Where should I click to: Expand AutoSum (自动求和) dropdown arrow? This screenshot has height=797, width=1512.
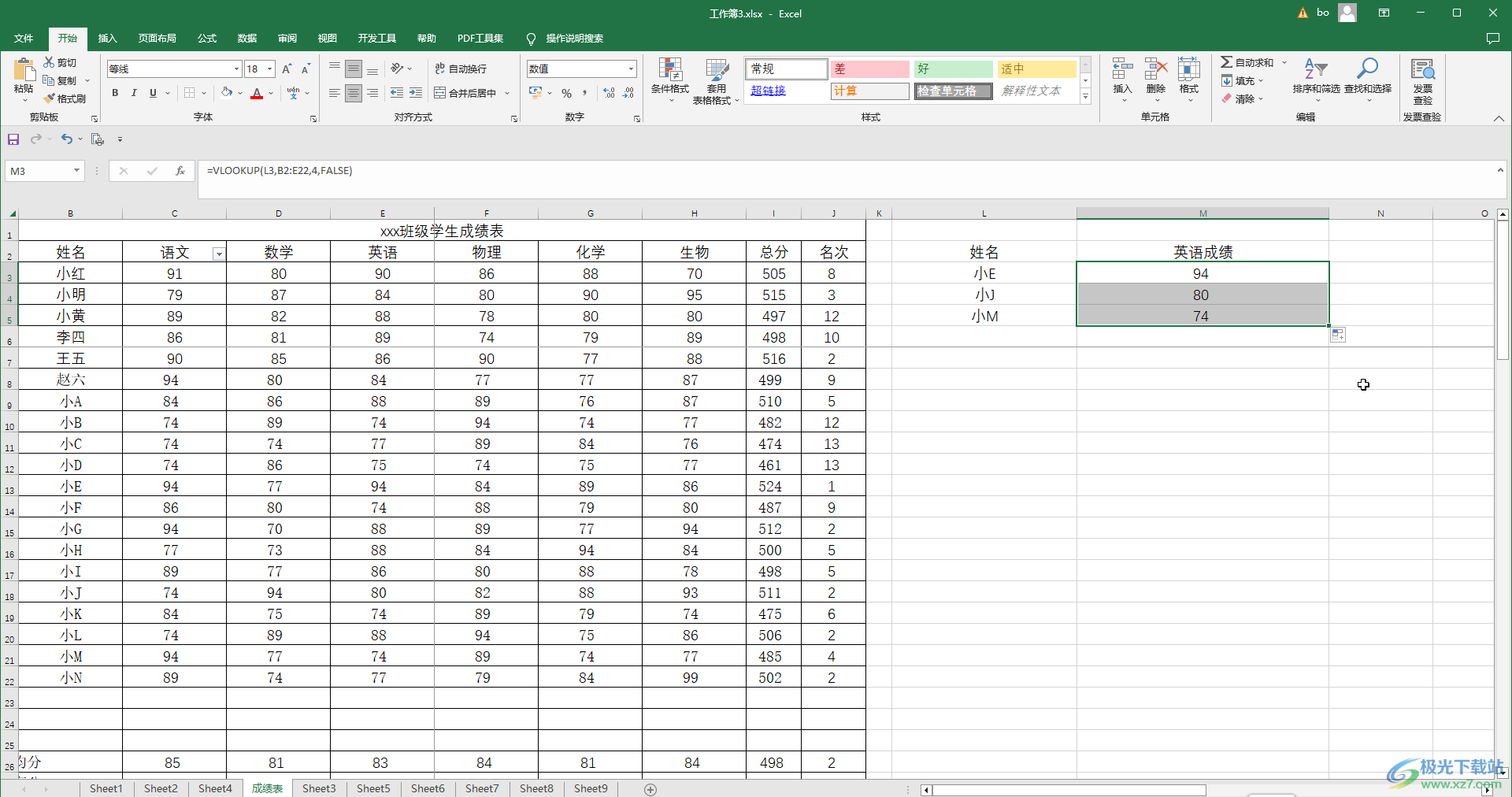coord(1284,62)
